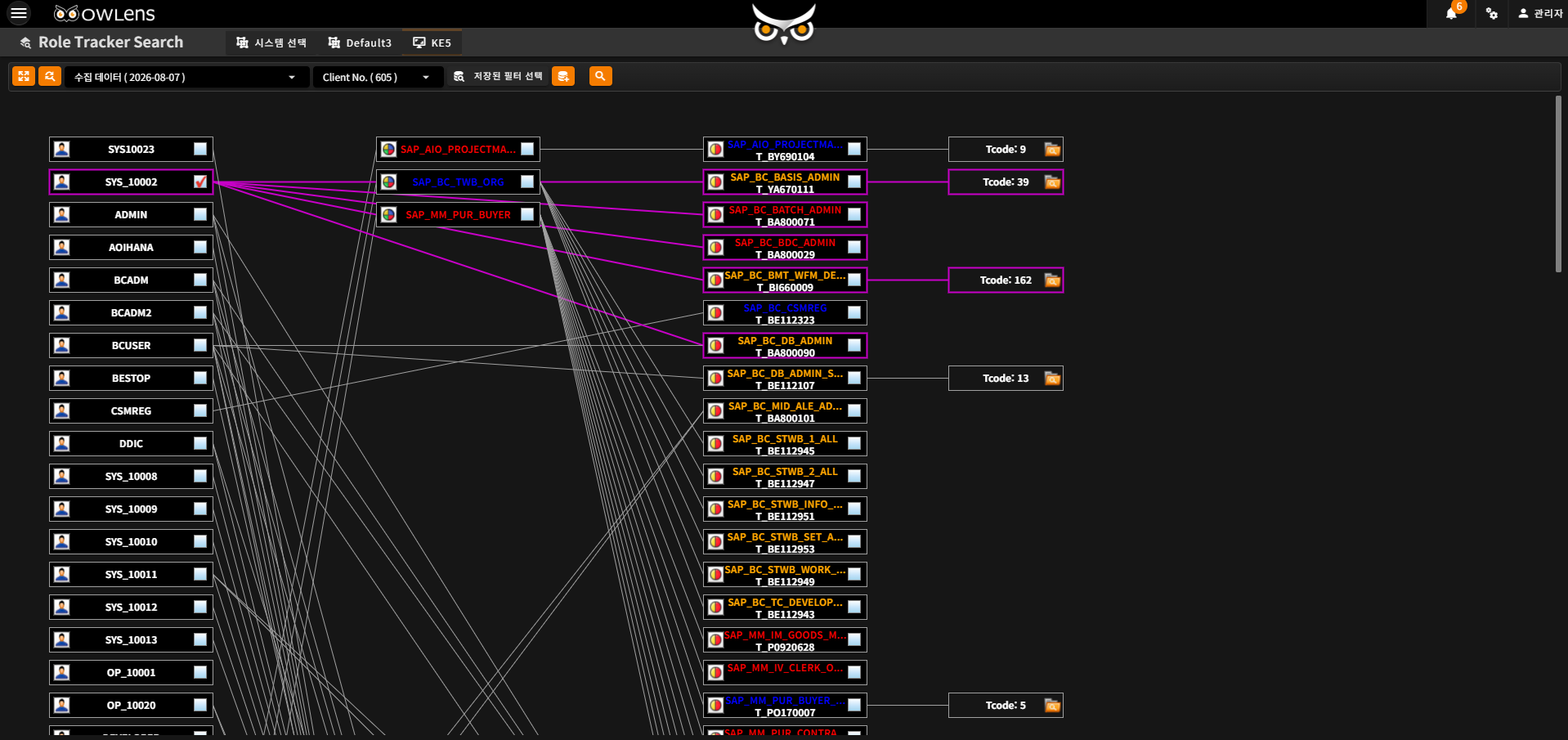Open folder icon in Tcode: 13 box
The image size is (1568, 740).
coord(1052,379)
